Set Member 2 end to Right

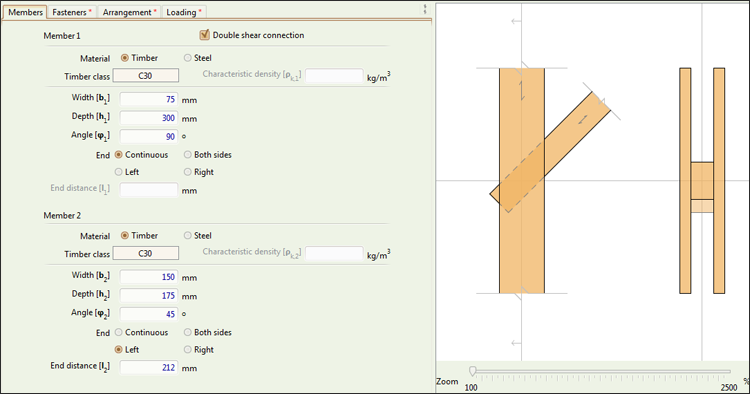188,350
